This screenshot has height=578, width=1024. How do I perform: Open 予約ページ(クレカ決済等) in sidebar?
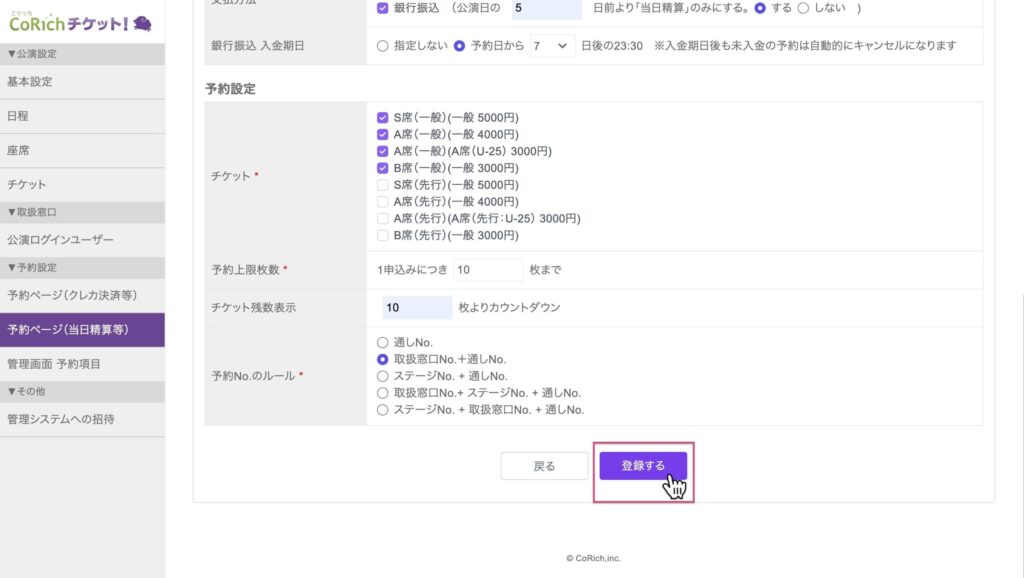(x=72, y=295)
